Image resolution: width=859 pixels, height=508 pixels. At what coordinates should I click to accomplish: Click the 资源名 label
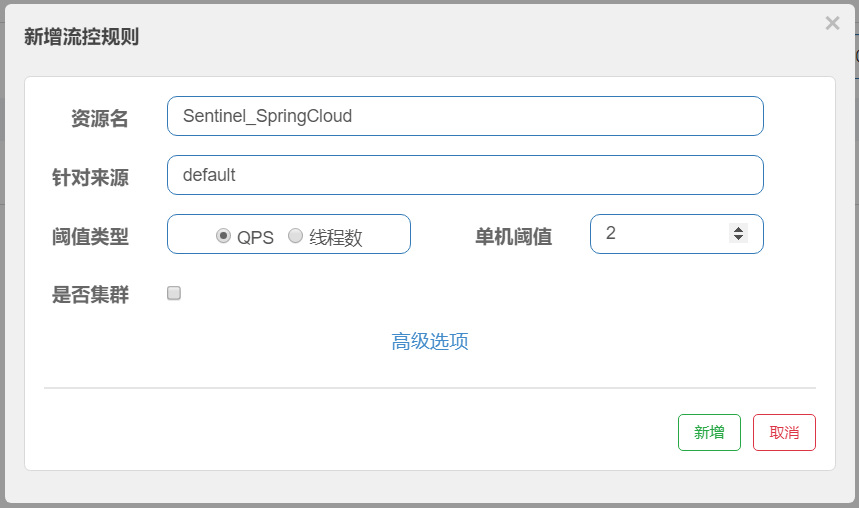click(x=100, y=118)
